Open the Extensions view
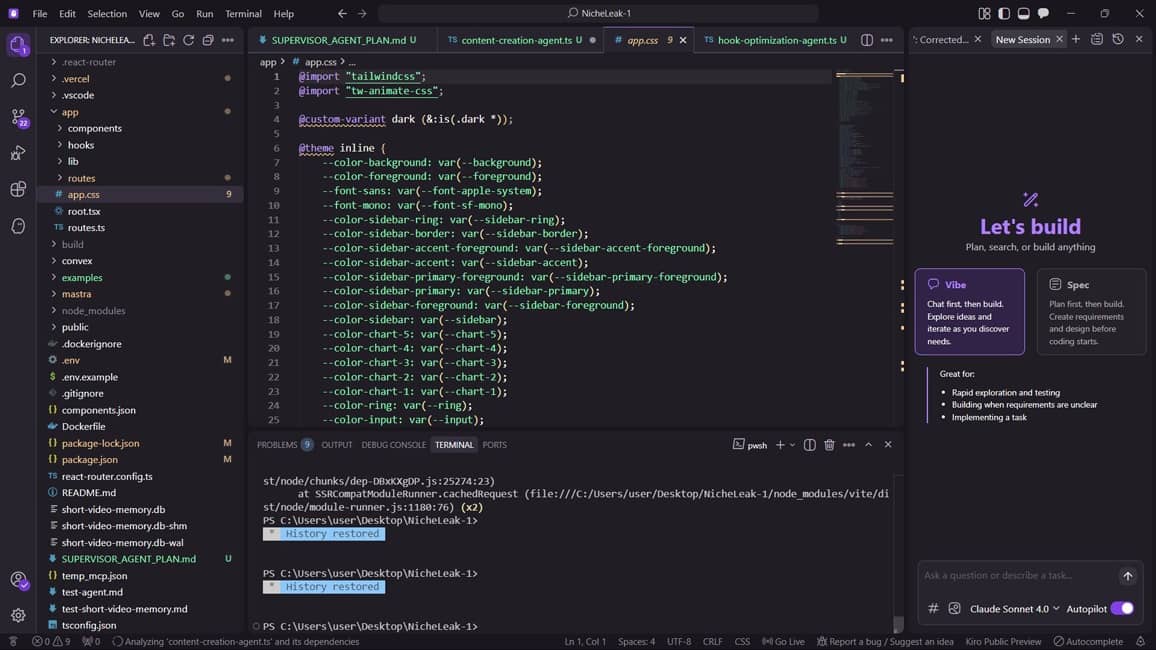This screenshot has width=1156, height=650. click(18, 190)
